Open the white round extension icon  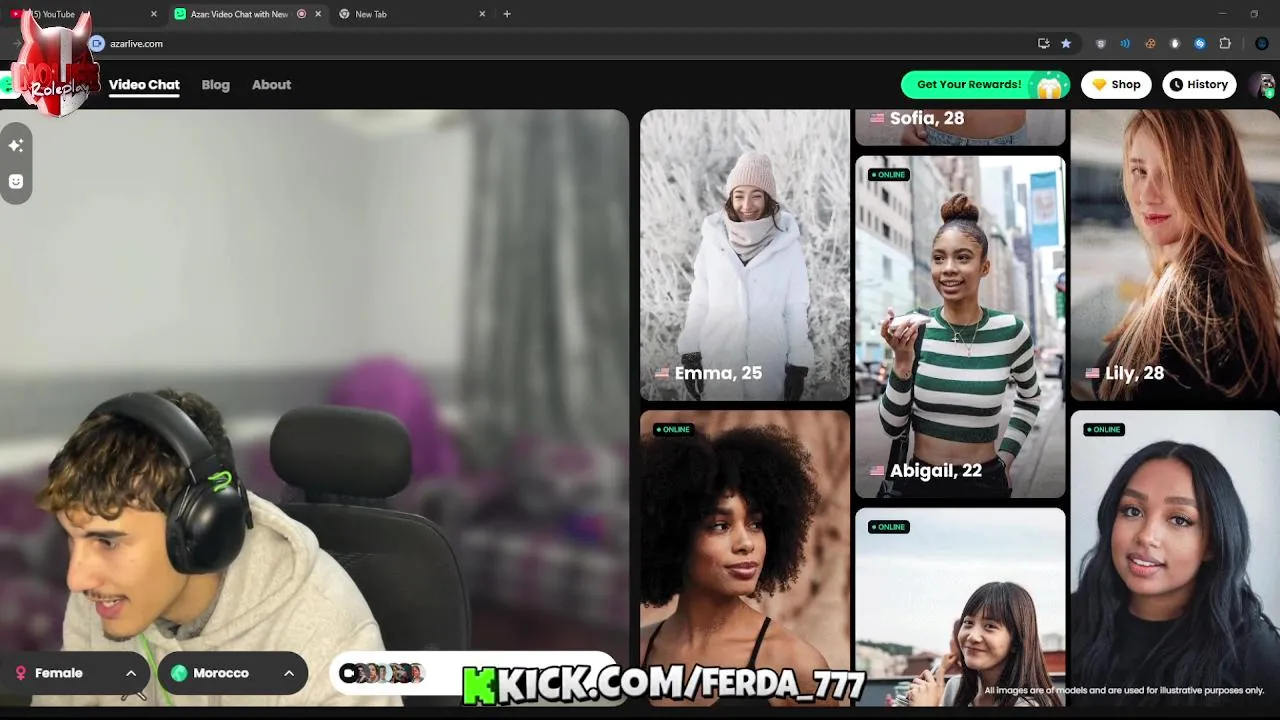(x=1175, y=43)
